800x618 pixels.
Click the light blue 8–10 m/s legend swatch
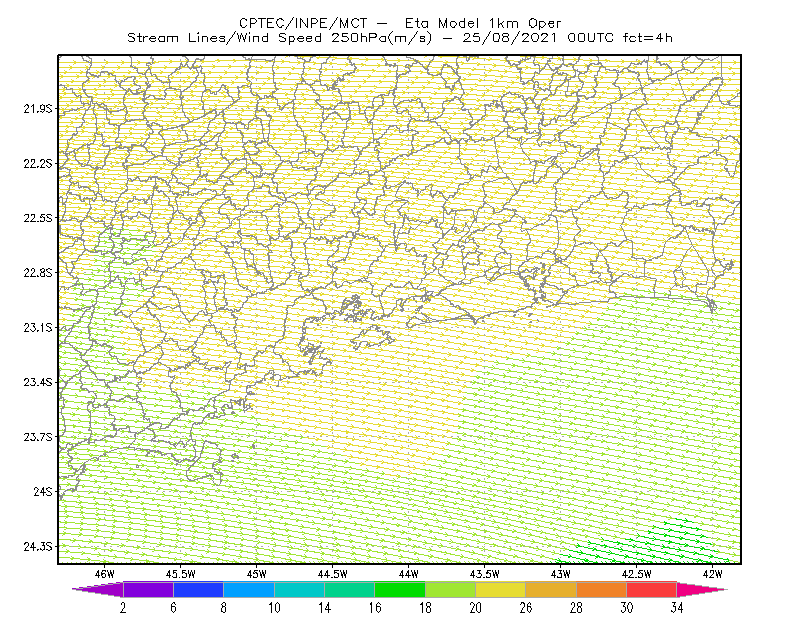click(249, 589)
